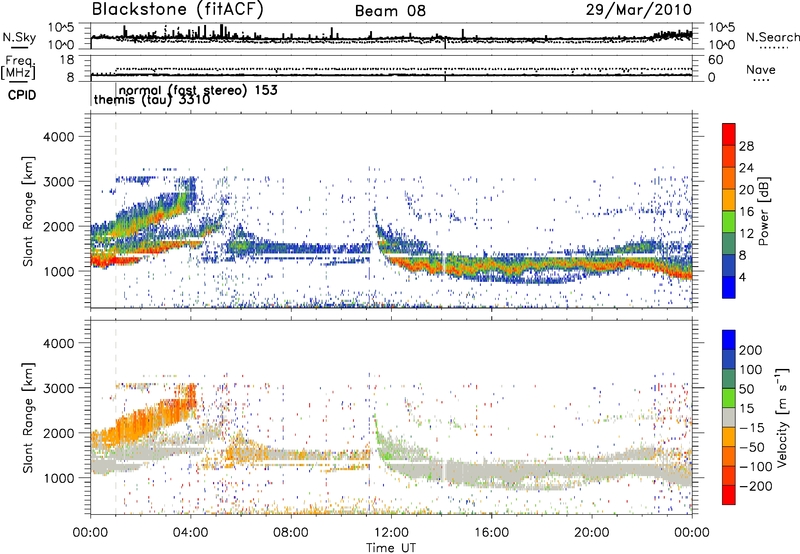This screenshot has width=800, height=554.
Task: Click the velocity panel 'Slant Range [km]' label
Action: click(28, 417)
